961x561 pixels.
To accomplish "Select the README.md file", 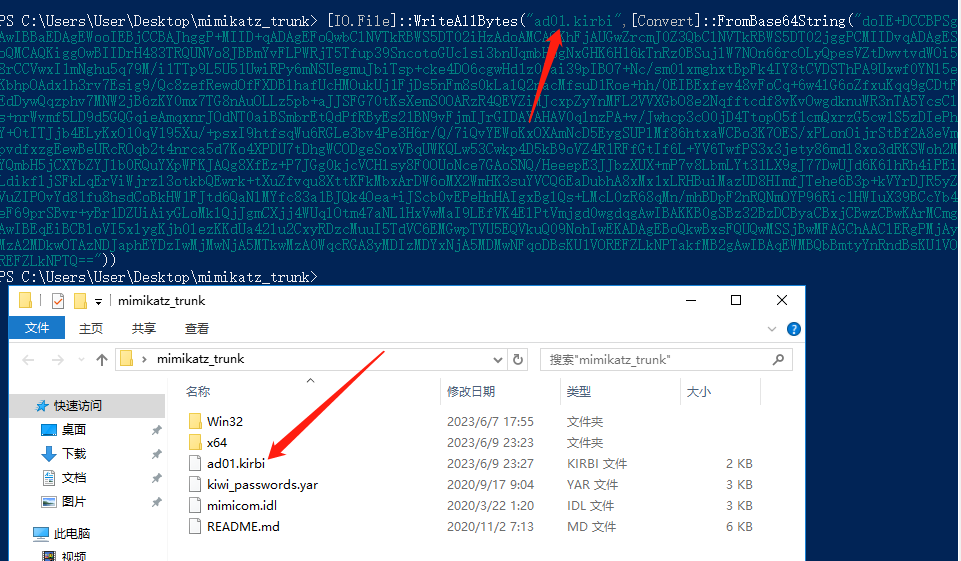I will coord(243,526).
